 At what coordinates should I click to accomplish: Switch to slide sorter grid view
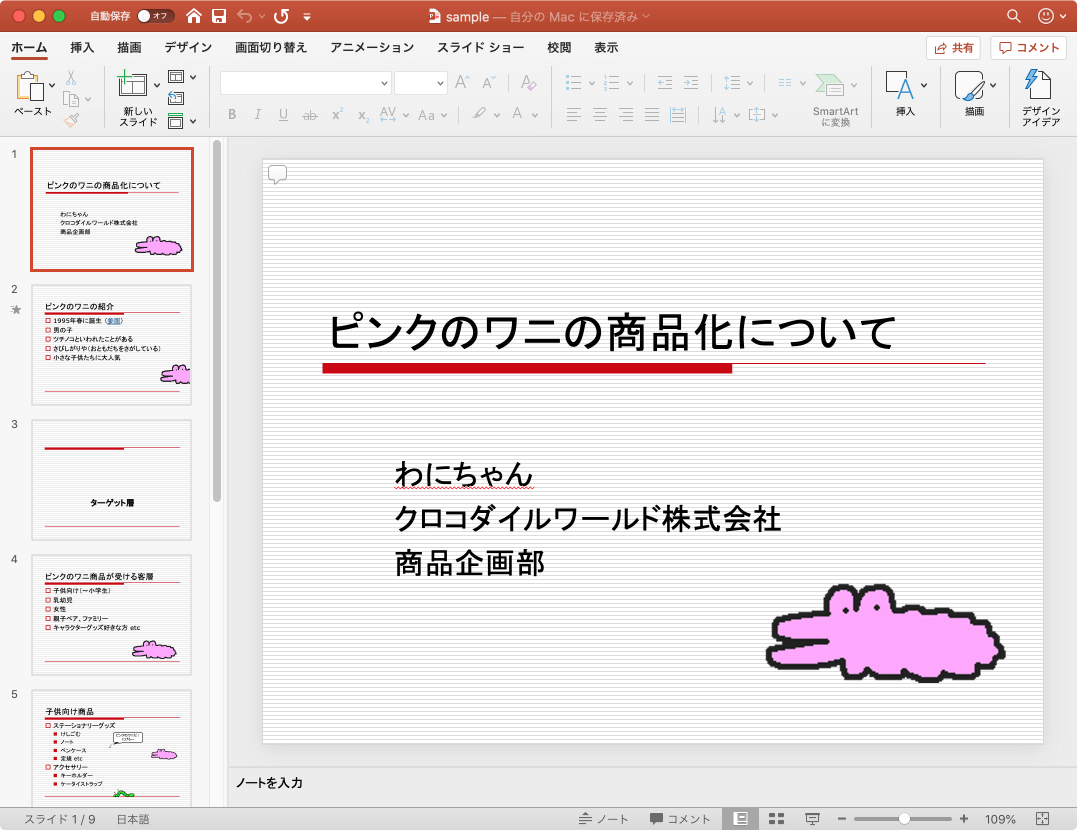[775, 819]
